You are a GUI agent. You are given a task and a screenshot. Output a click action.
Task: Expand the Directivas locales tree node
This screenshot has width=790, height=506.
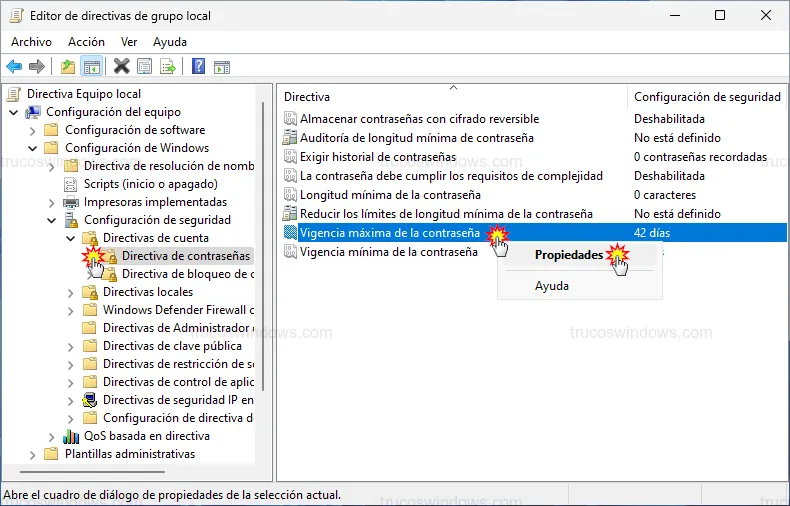pyautogui.click(x=70, y=292)
